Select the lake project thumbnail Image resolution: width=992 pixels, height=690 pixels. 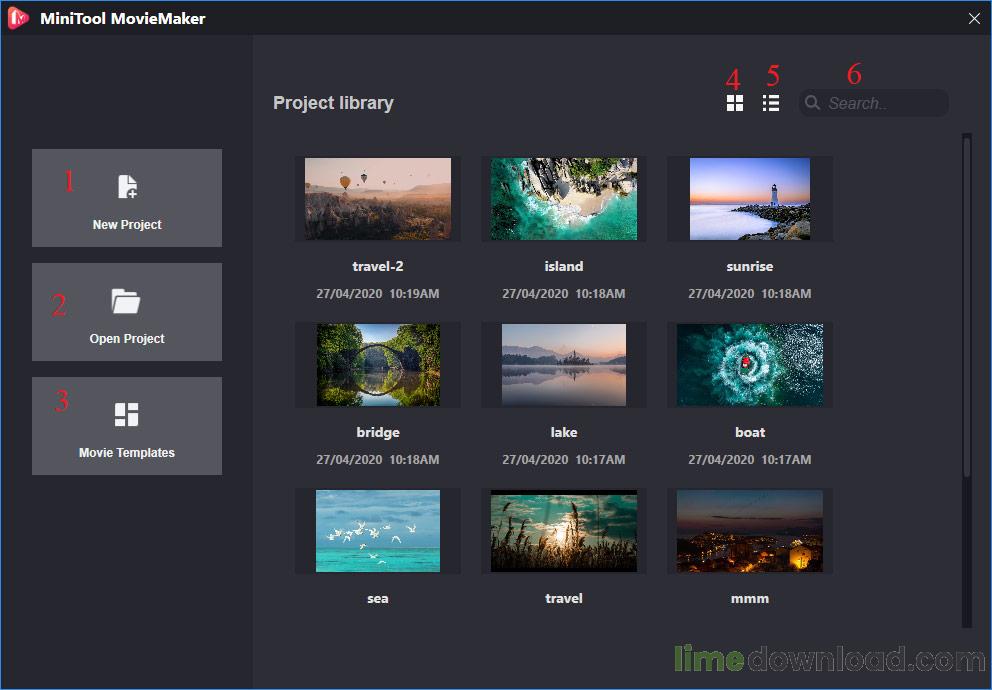564,364
